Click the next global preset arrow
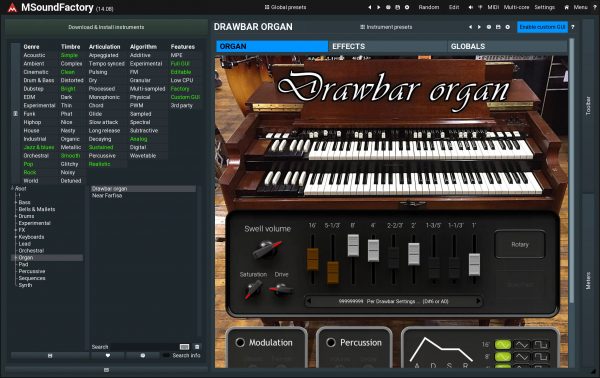The image size is (600, 378). 379,7
